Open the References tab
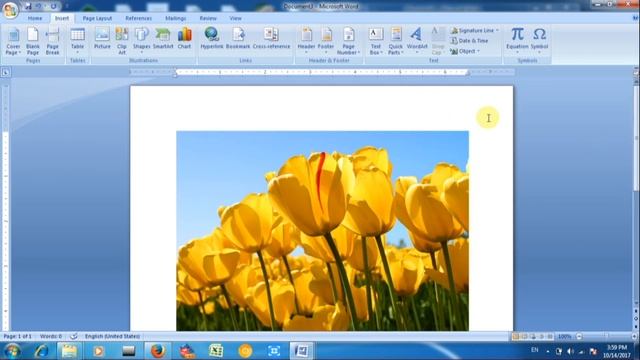Screen dimensions: 640x360 click(138, 18)
